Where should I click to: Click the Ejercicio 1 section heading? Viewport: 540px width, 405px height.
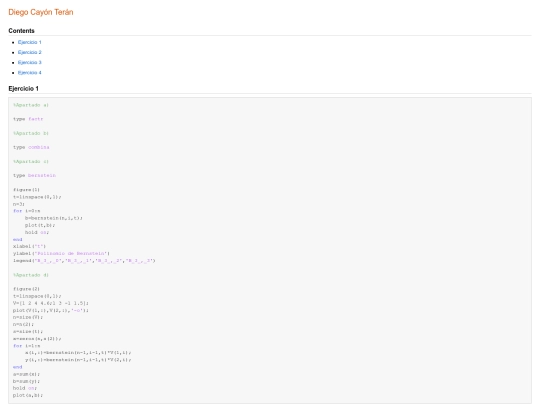click(23, 89)
